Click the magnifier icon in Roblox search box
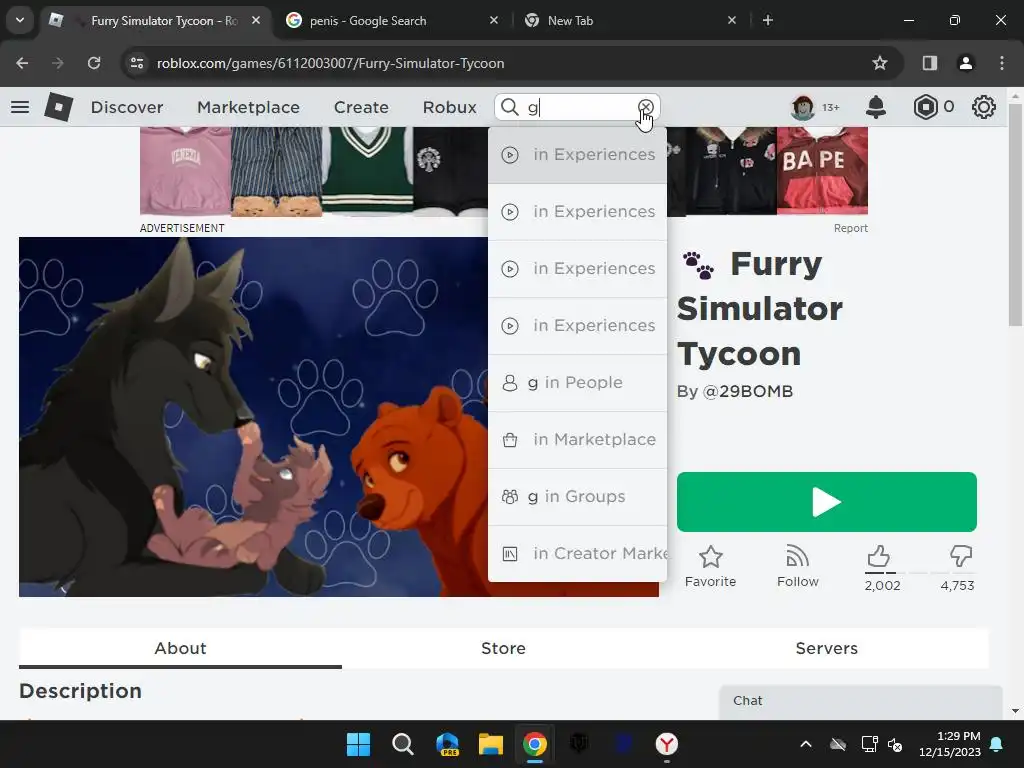 509,107
